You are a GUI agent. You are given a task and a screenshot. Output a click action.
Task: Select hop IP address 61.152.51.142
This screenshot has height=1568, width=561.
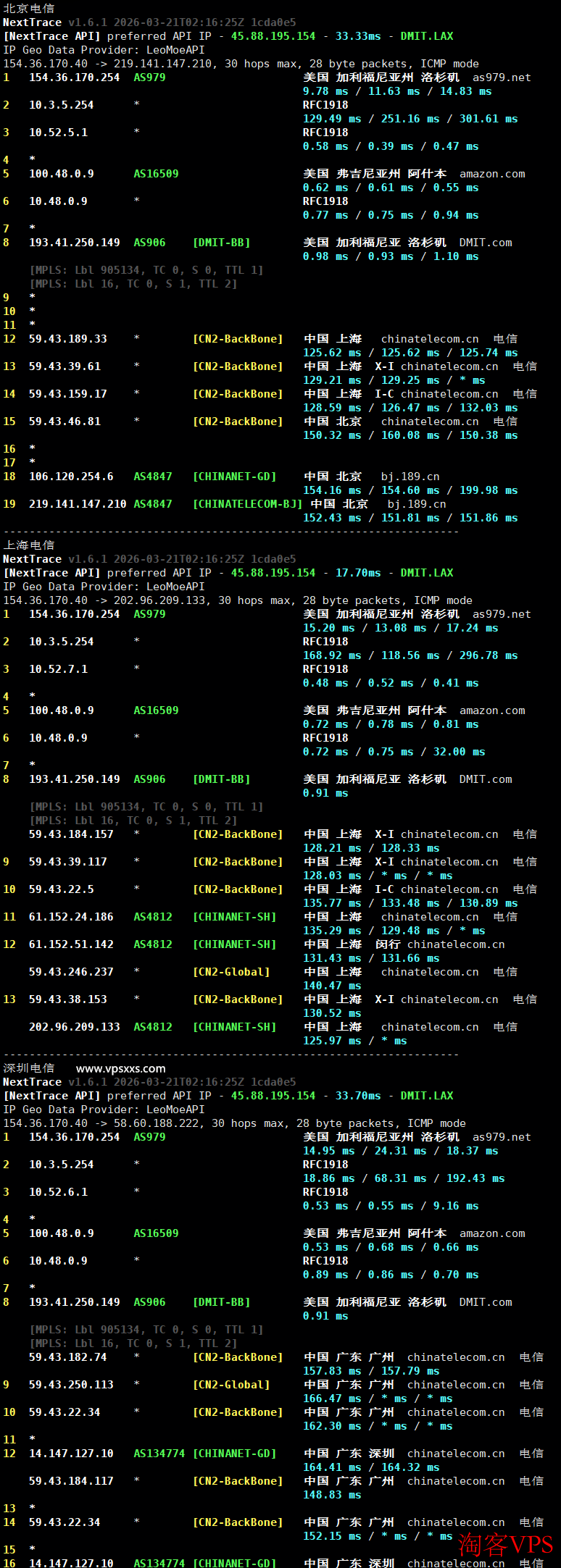[x=71, y=944]
